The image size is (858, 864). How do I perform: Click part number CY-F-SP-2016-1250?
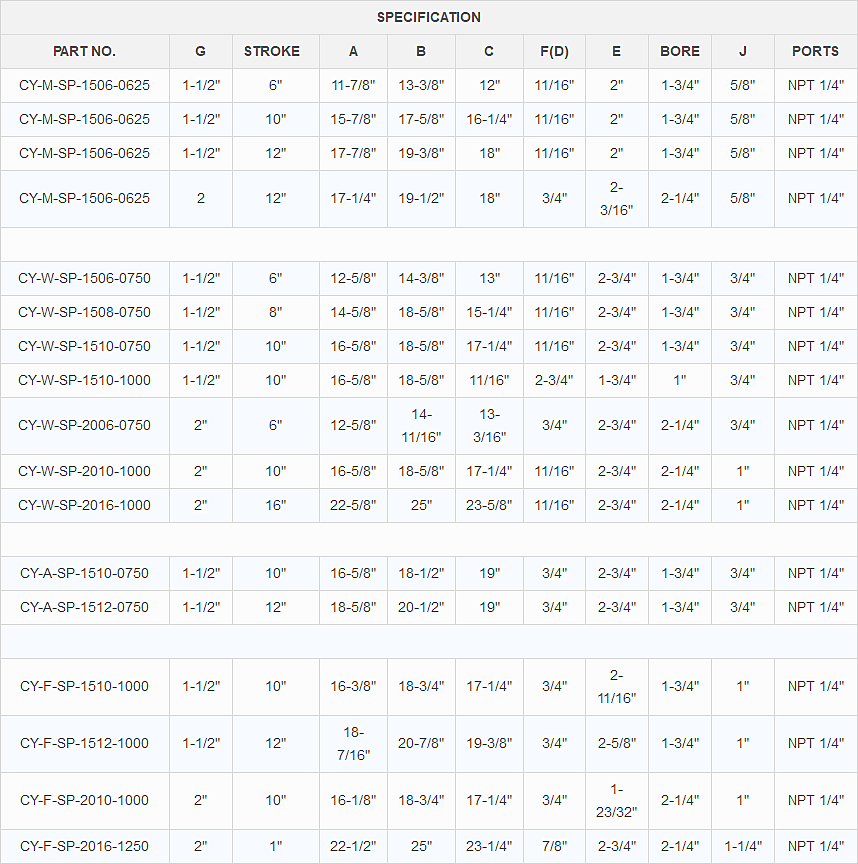pyautogui.click(x=84, y=846)
